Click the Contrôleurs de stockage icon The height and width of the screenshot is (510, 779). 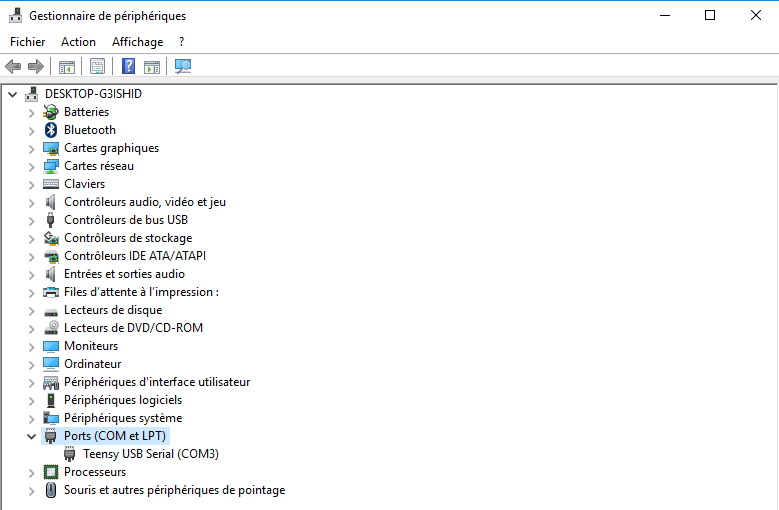(x=51, y=238)
